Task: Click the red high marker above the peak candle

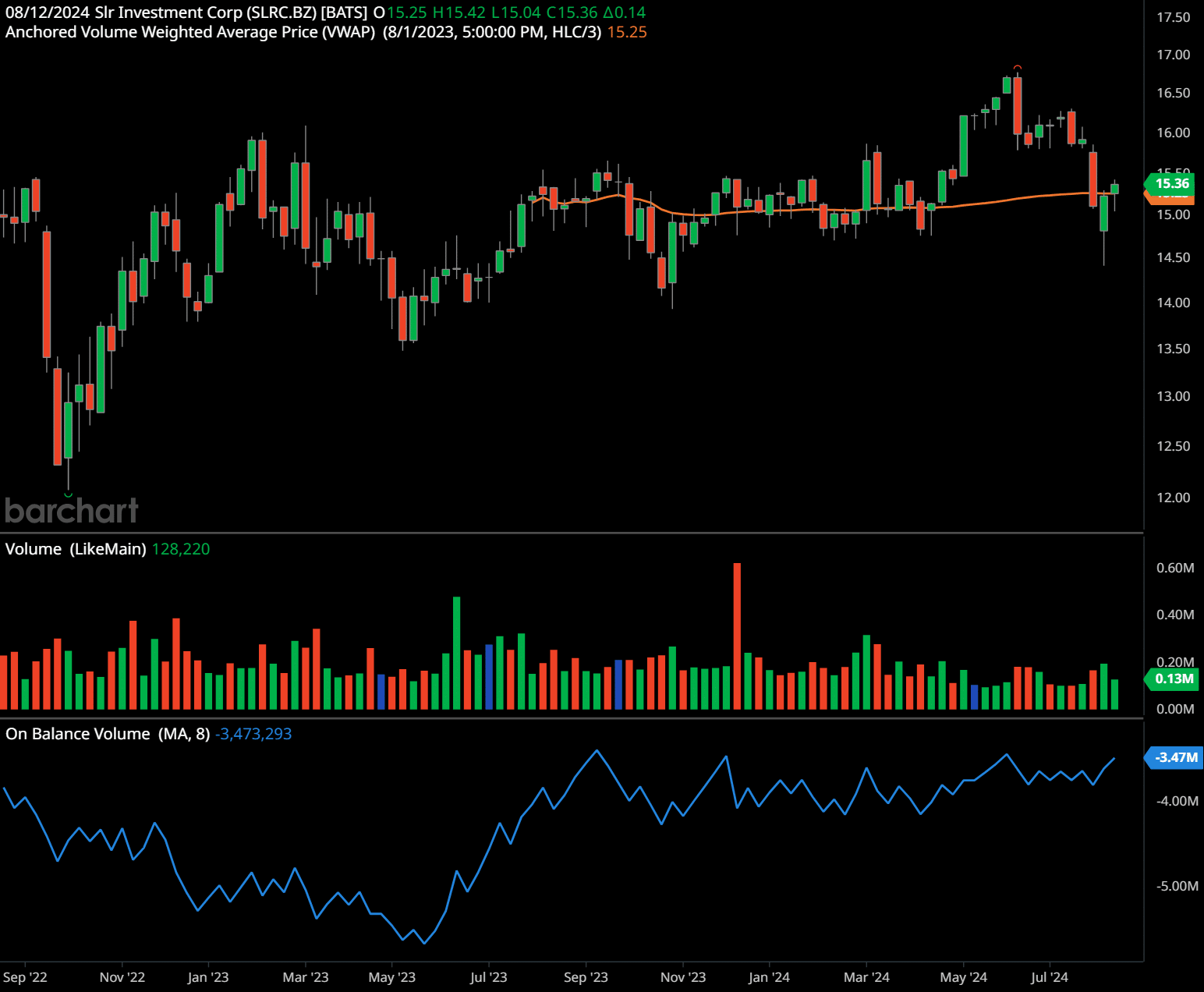Action: [x=1017, y=68]
